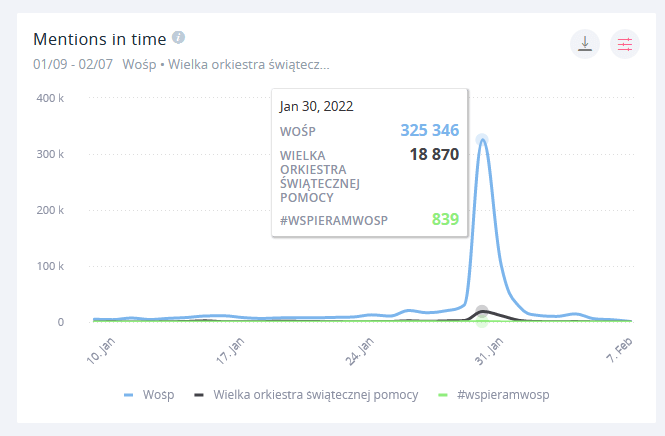Screen dimensions: 665x436
Task: Toggle the #wspieramwosp series legend label
Action: pyautogui.click(x=502, y=395)
